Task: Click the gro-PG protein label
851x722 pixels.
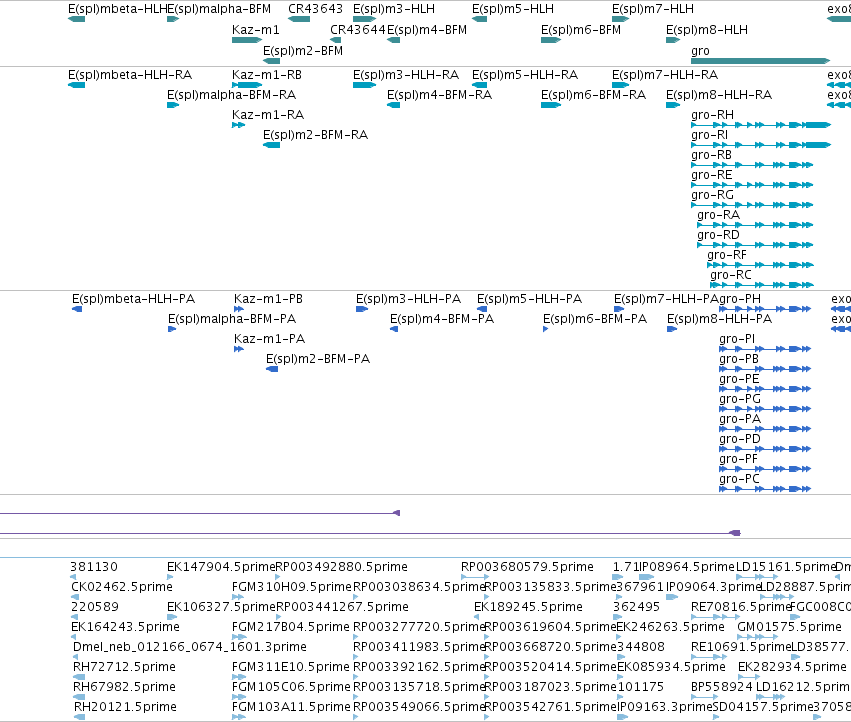Action: (740, 399)
